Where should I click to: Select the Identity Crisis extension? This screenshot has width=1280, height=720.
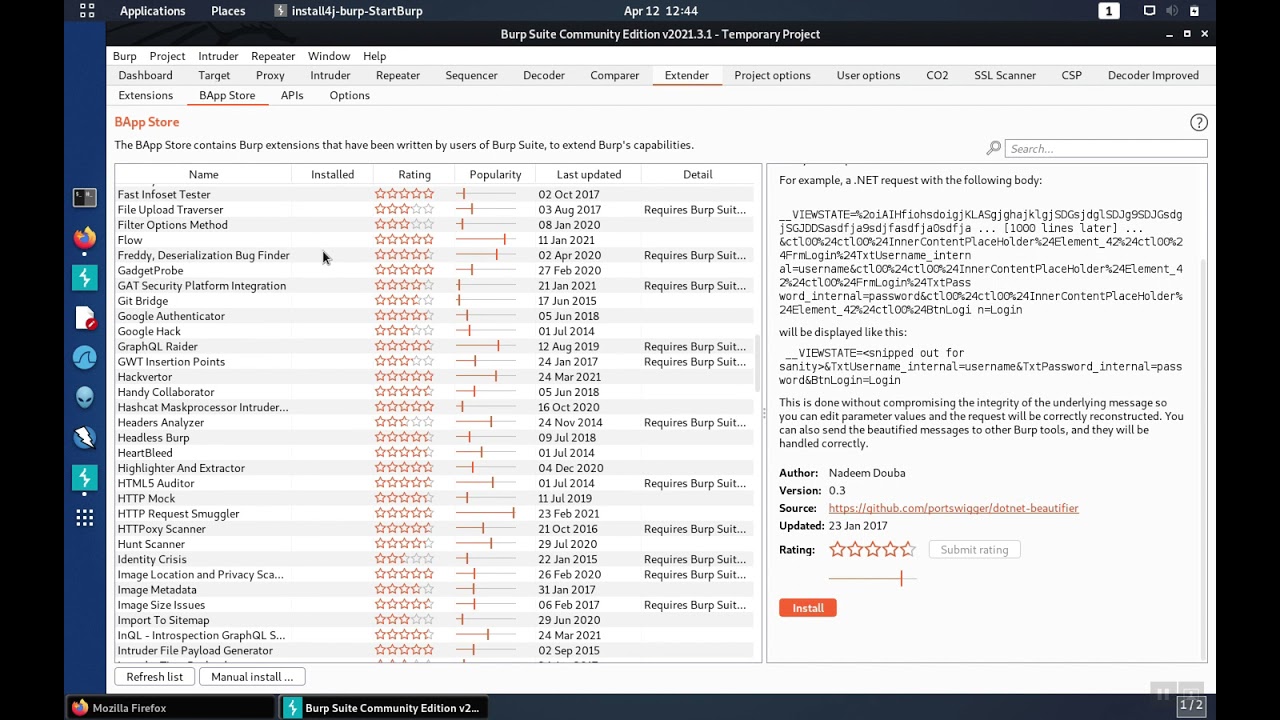pos(434,559)
